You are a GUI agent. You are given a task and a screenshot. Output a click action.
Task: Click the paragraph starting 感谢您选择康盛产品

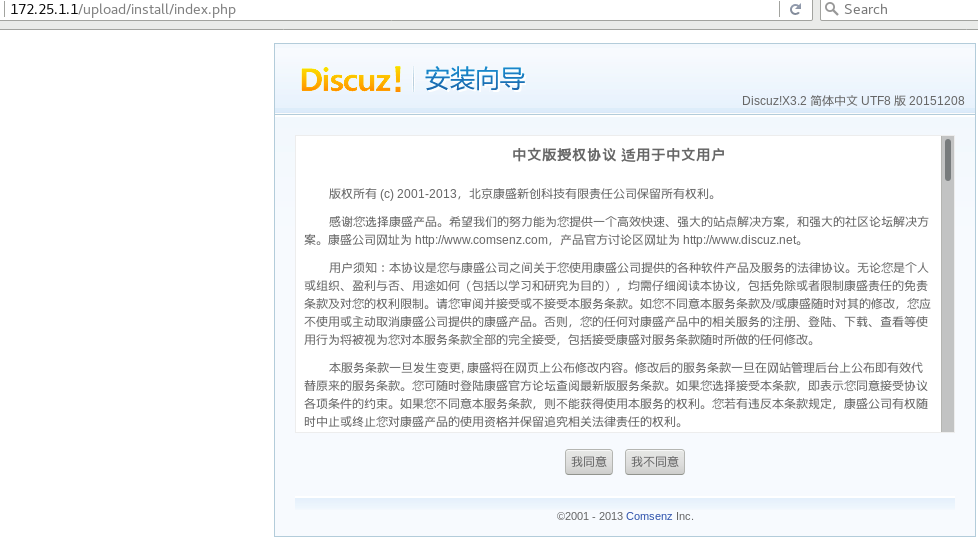pos(616,231)
